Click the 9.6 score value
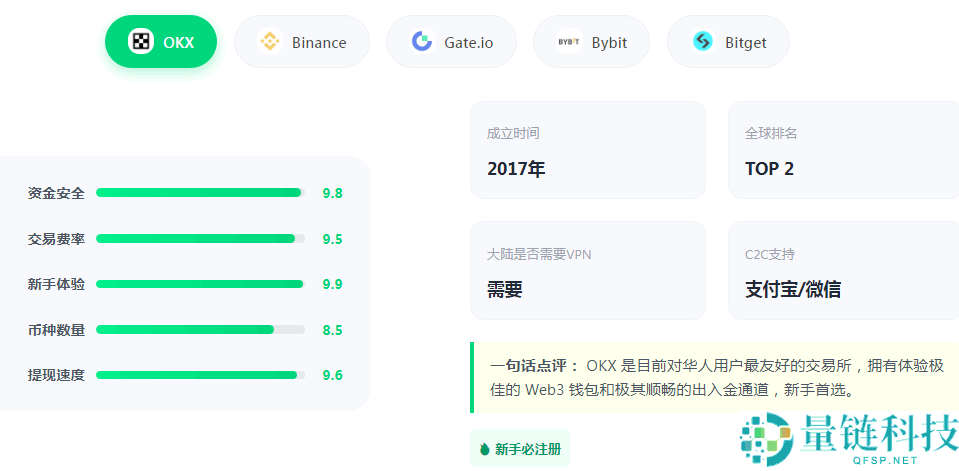This screenshot has width=959, height=471. pos(333,376)
